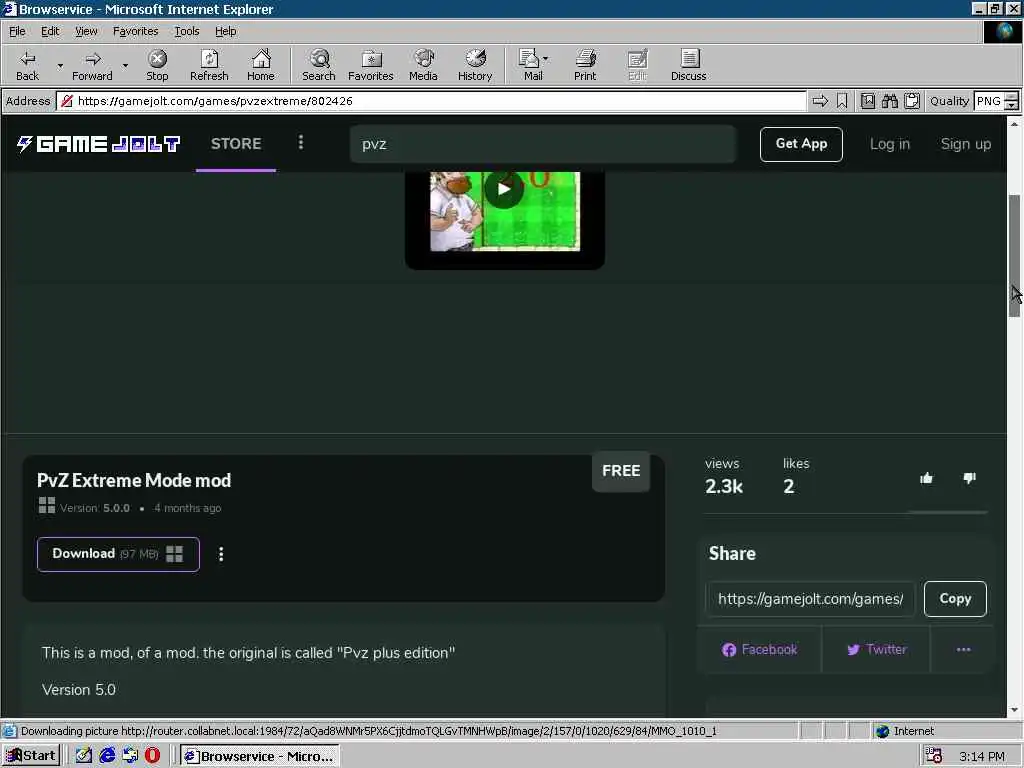Open the File menu

pos(17,31)
